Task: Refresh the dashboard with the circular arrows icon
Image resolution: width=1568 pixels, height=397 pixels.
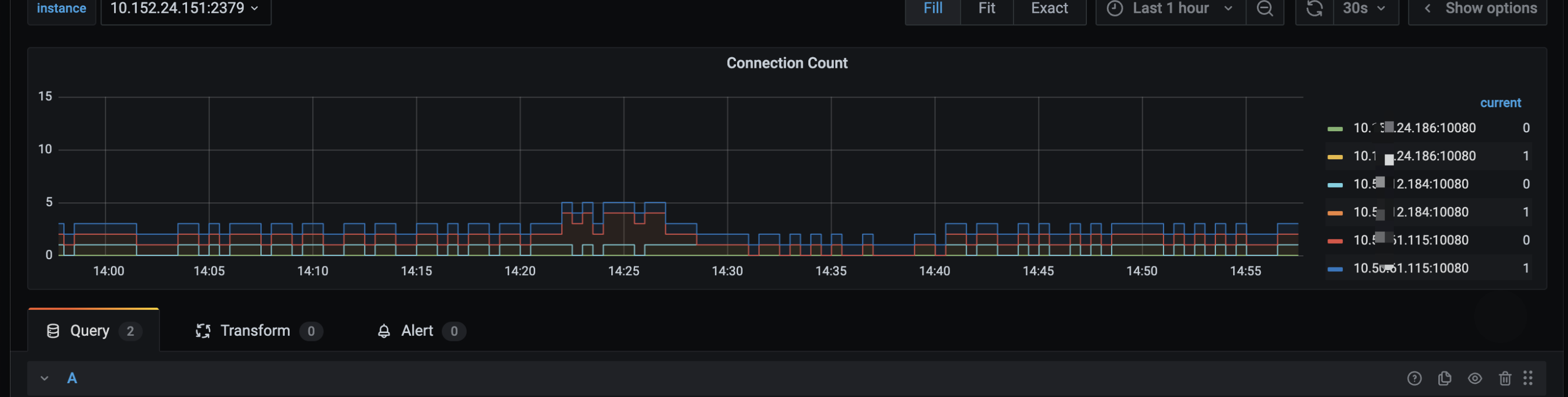Action: pyautogui.click(x=1315, y=8)
